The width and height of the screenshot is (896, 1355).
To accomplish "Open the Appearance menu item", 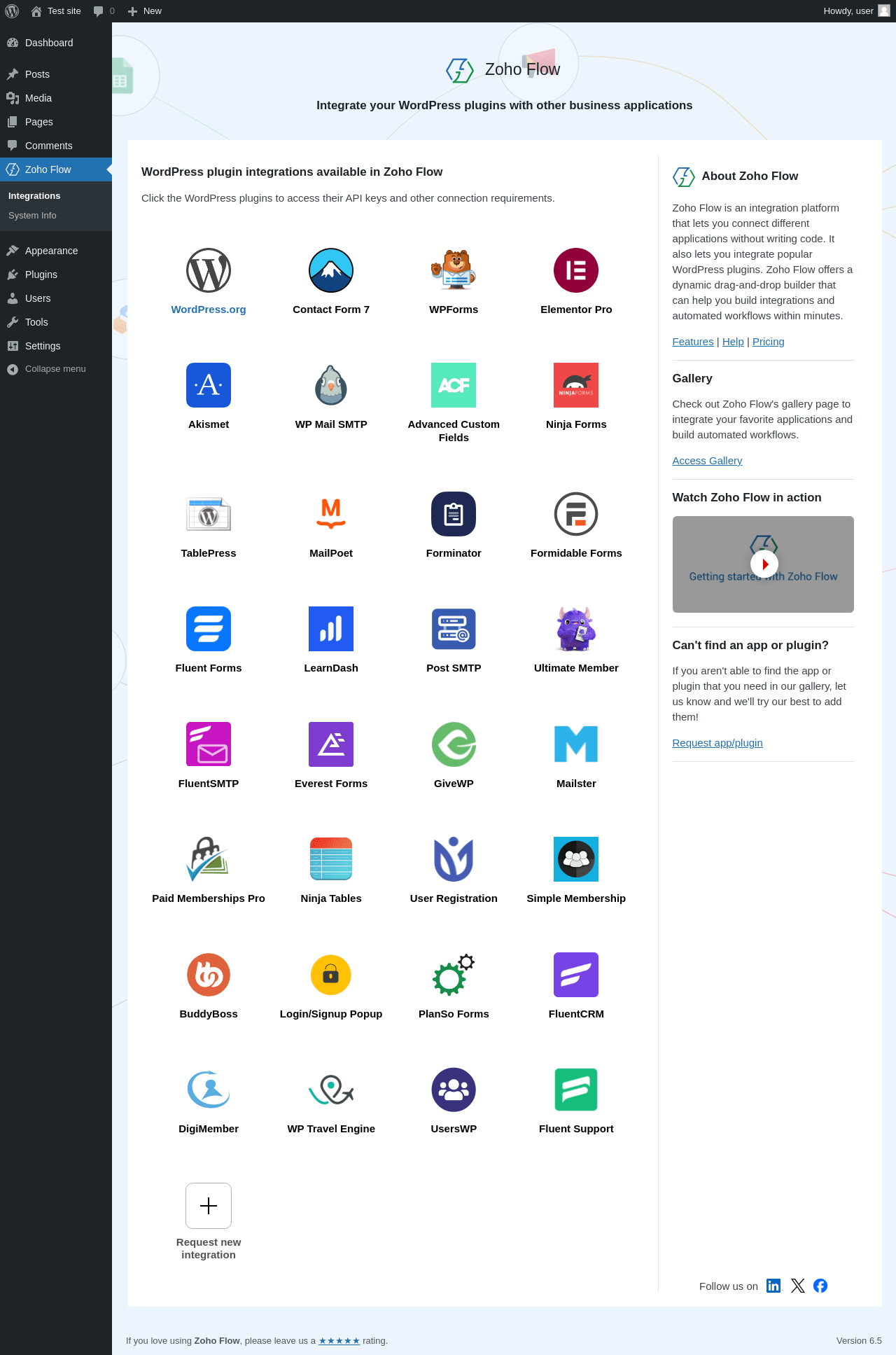I will click(56, 251).
